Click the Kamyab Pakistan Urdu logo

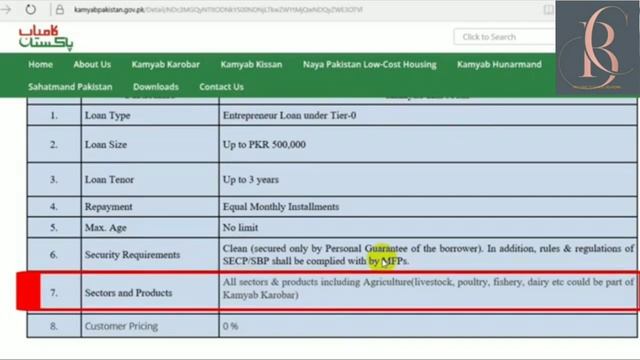click(46, 38)
